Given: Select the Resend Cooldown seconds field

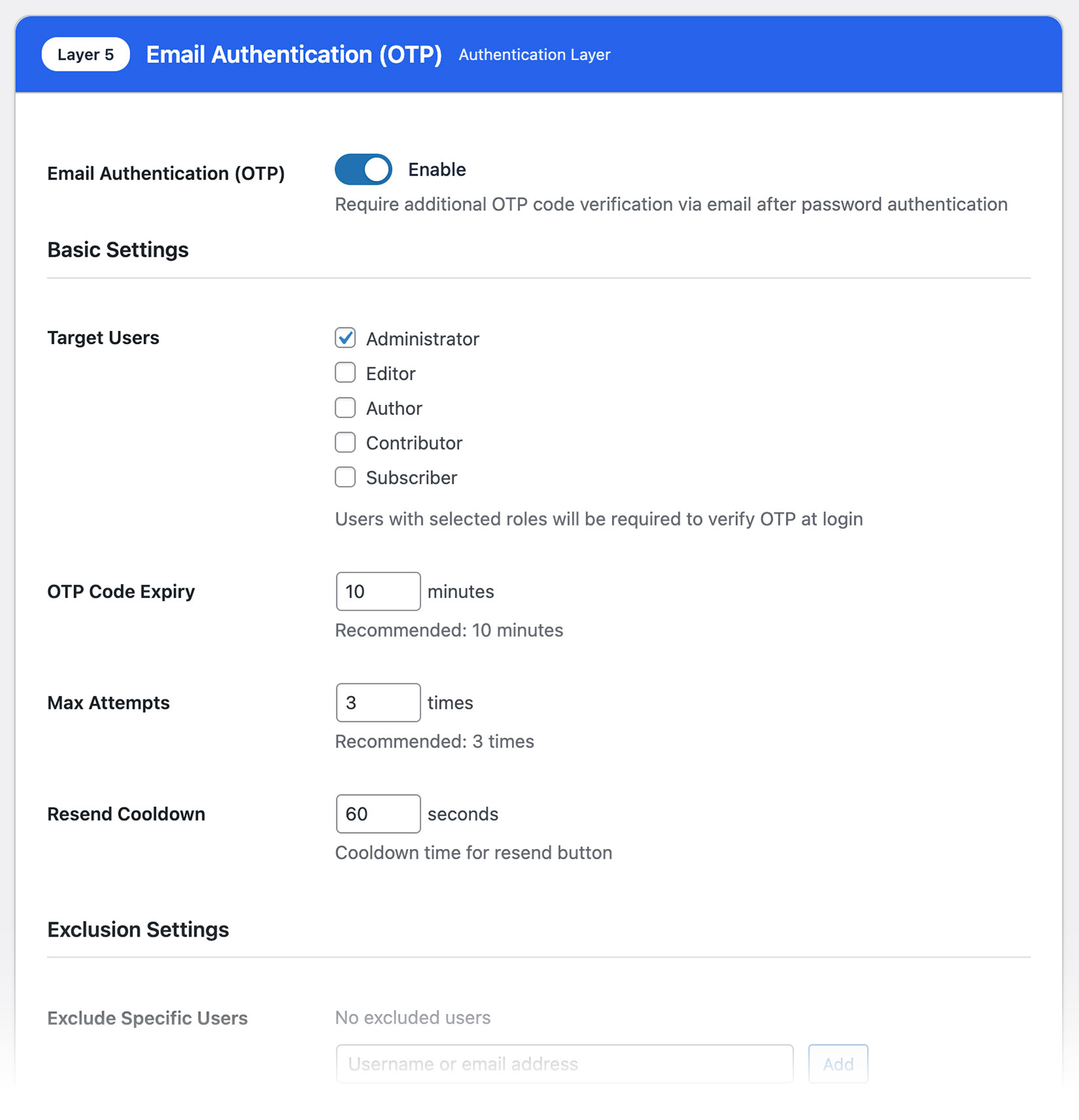Looking at the screenshot, I should click(x=378, y=814).
